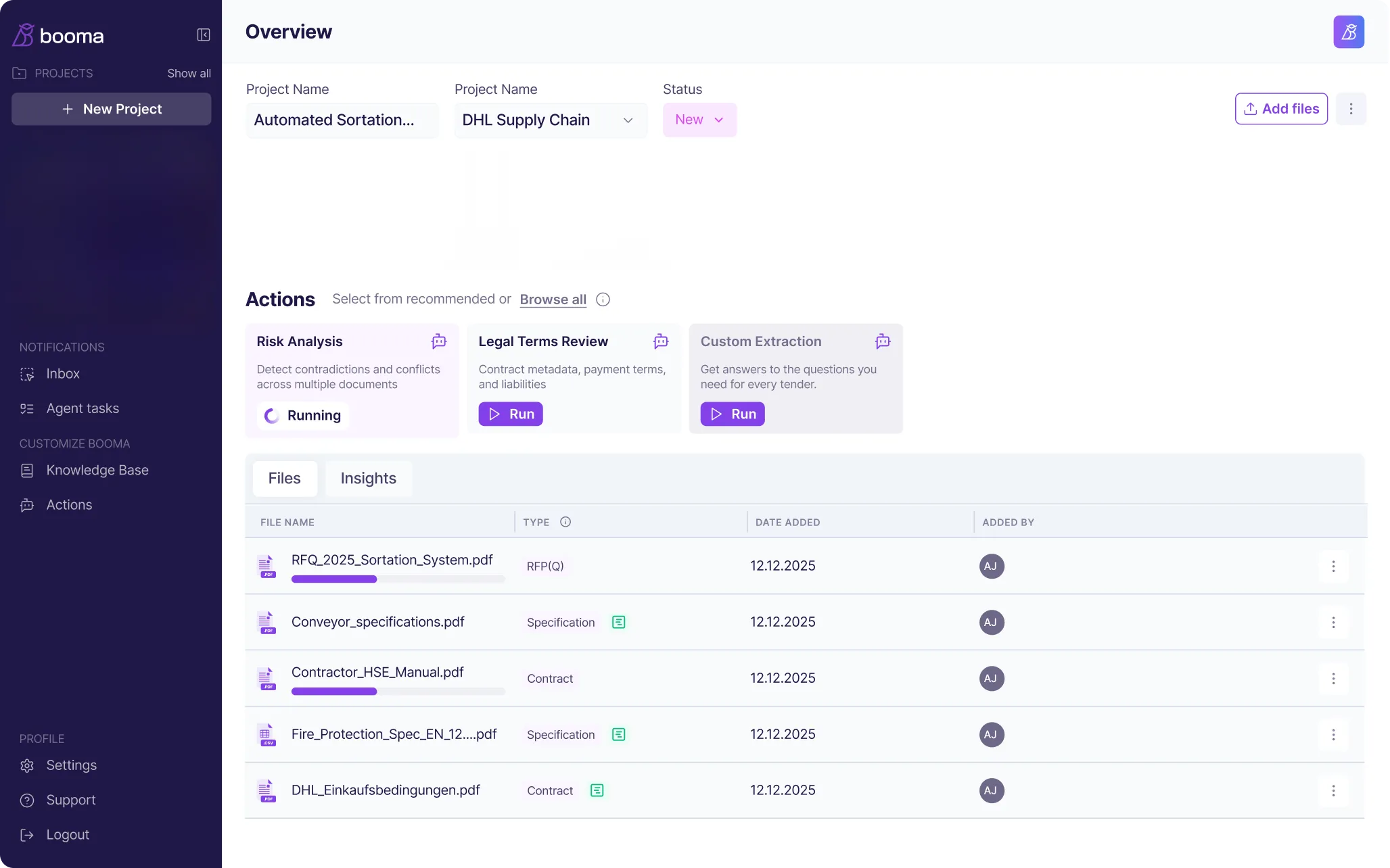The image size is (1390, 868).
Task: Expand the DHL Supply Chain dropdown
Action: pyautogui.click(x=550, y=120)
